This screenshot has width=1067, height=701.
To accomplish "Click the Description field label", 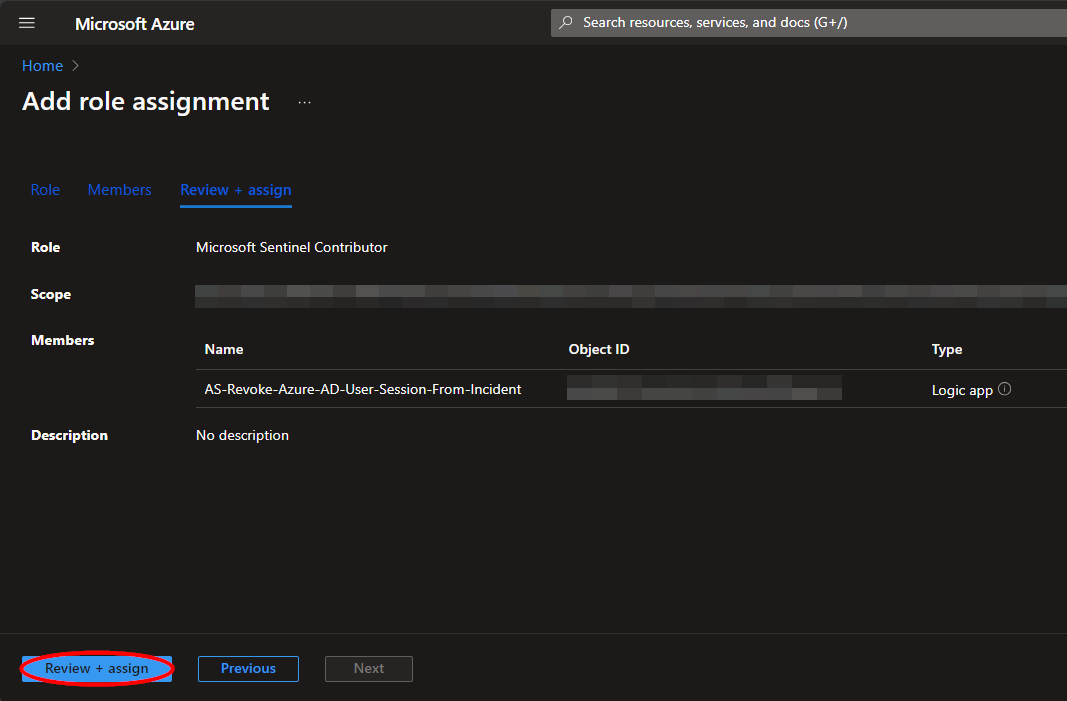I will click(69, 436).
